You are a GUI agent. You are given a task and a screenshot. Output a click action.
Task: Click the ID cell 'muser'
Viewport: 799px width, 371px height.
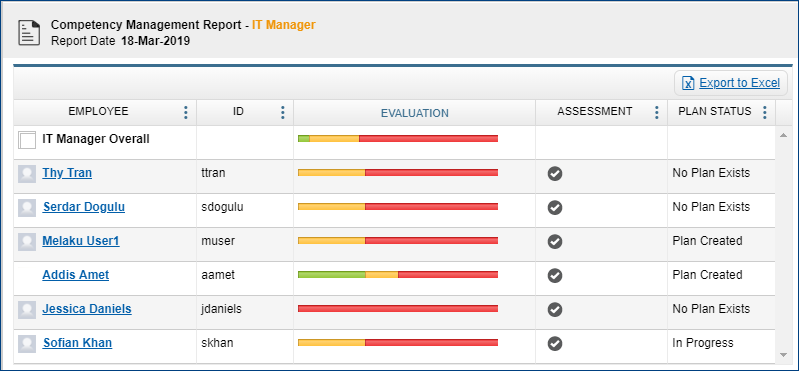click(218, 241)
